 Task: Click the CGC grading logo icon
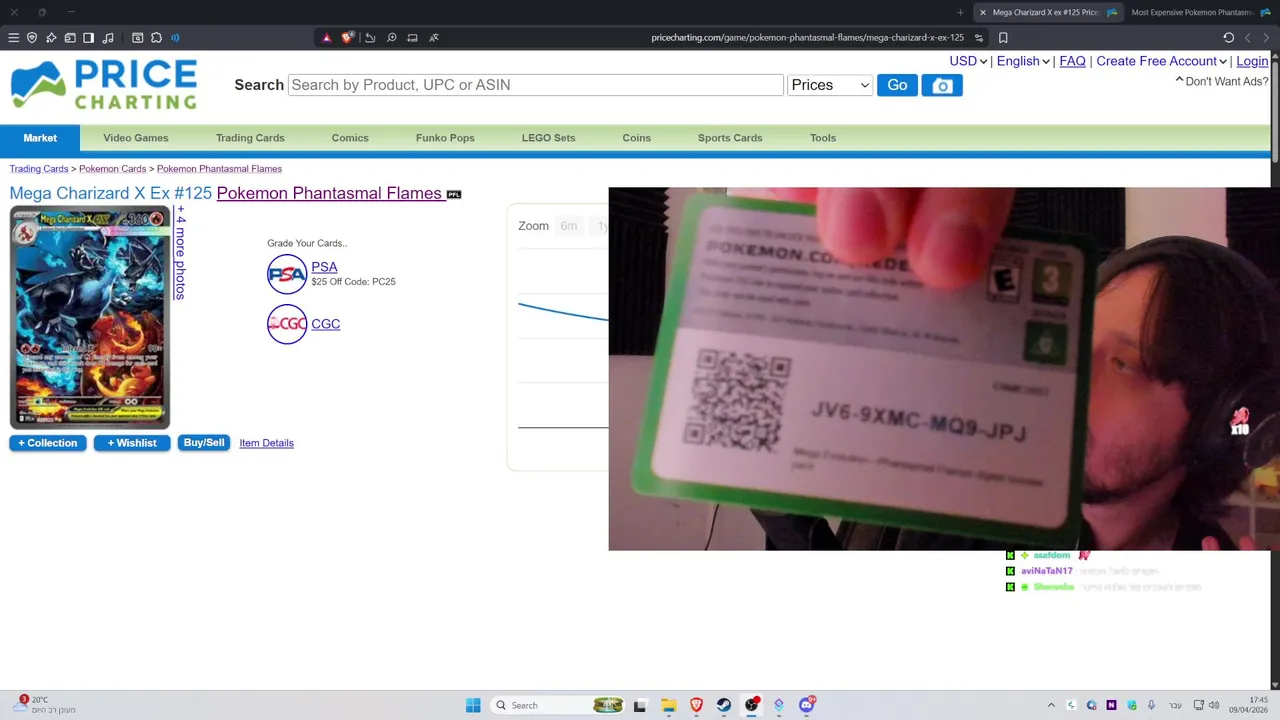pos(287,324)
